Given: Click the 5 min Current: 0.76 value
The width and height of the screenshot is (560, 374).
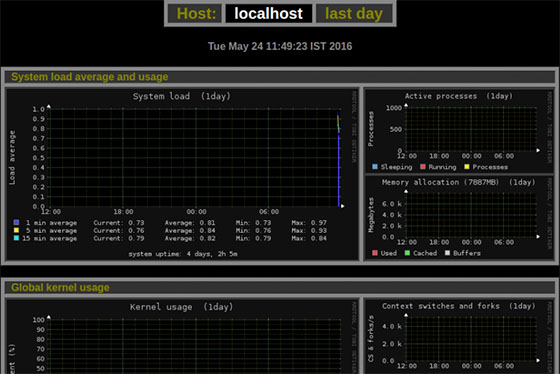Looking at the screenshot, I should coord(119,230).
